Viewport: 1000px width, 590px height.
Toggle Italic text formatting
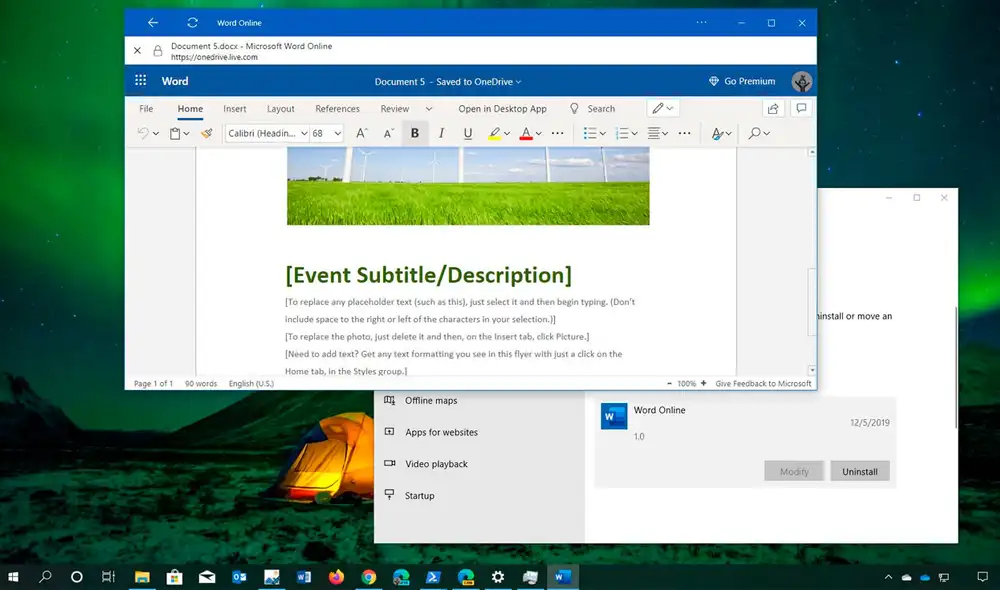click(441, 133)
